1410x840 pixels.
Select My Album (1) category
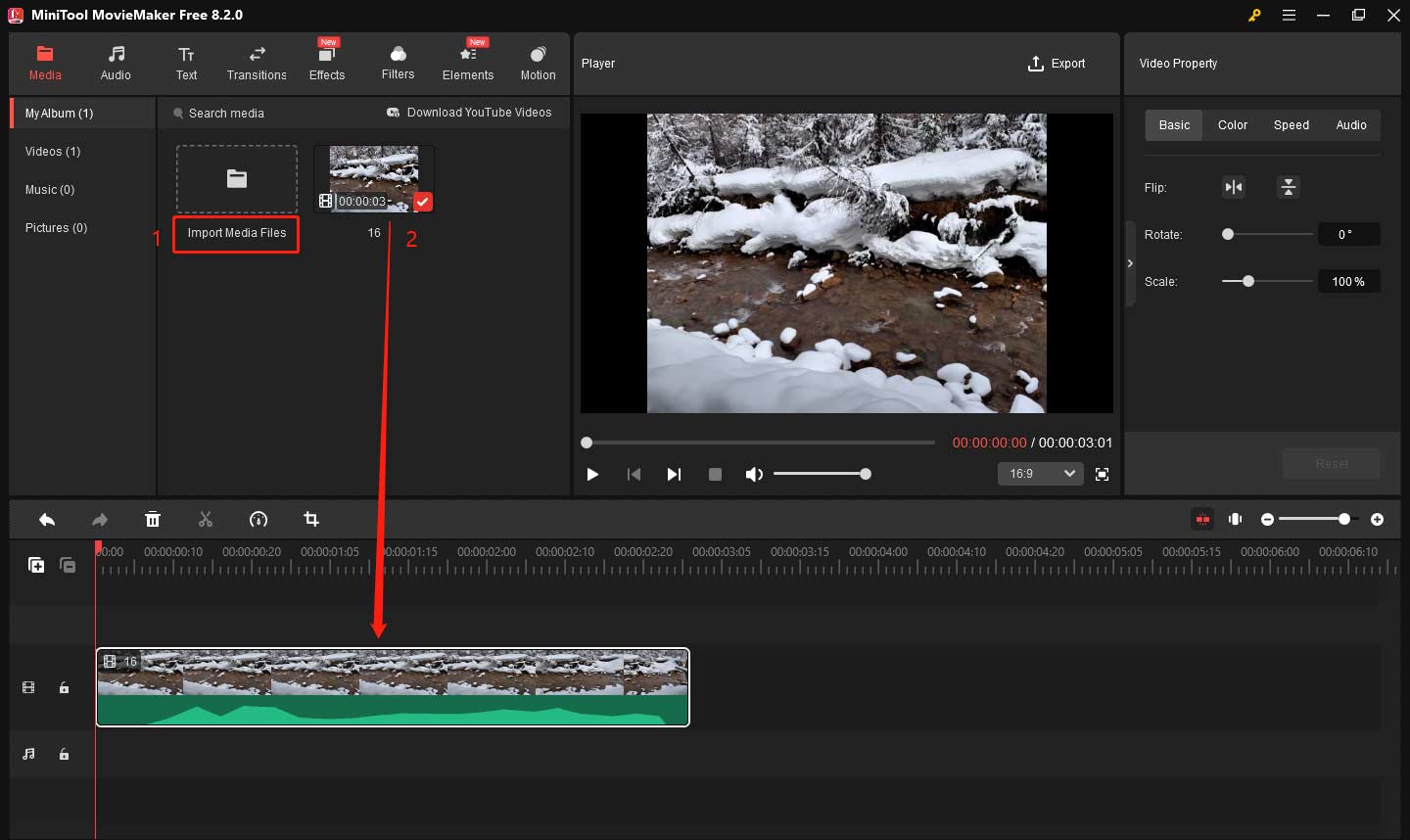82,114
